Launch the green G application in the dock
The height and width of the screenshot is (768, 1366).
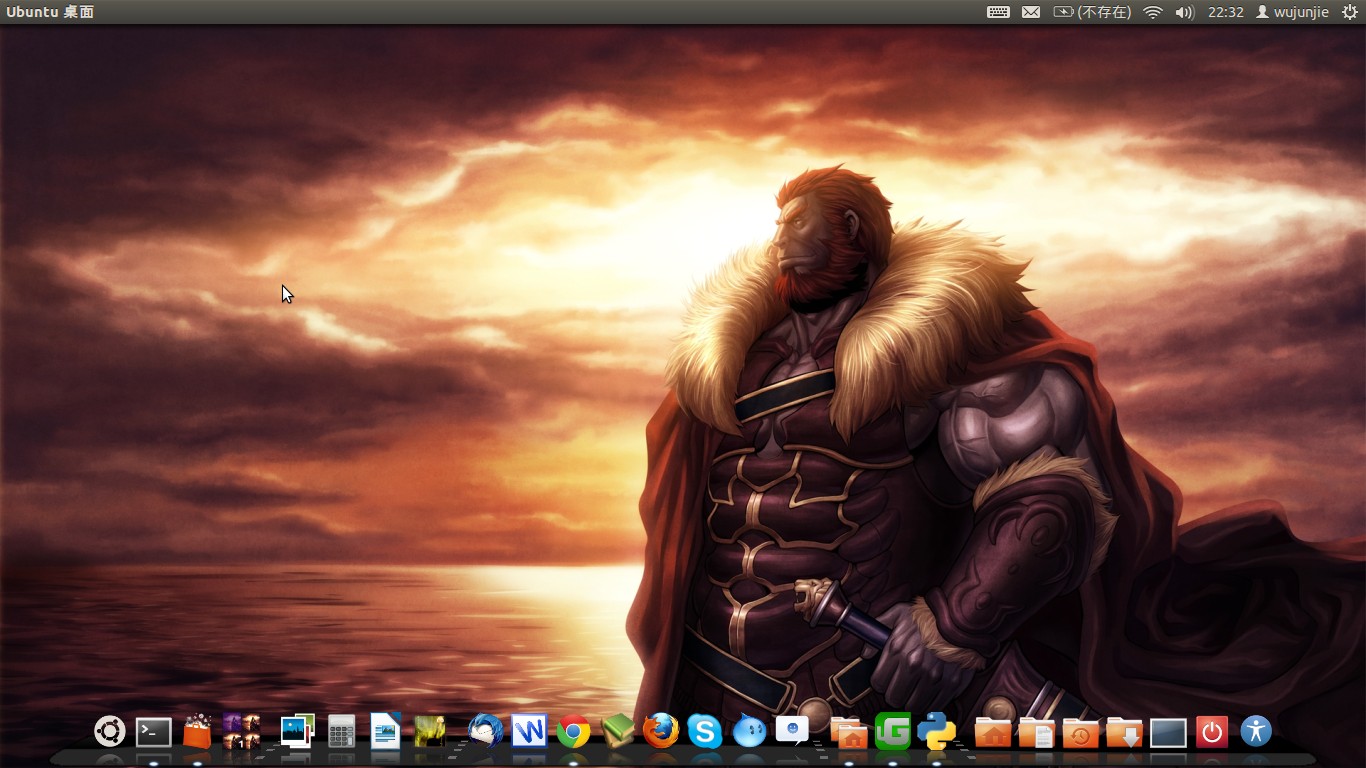click(893, 732)
